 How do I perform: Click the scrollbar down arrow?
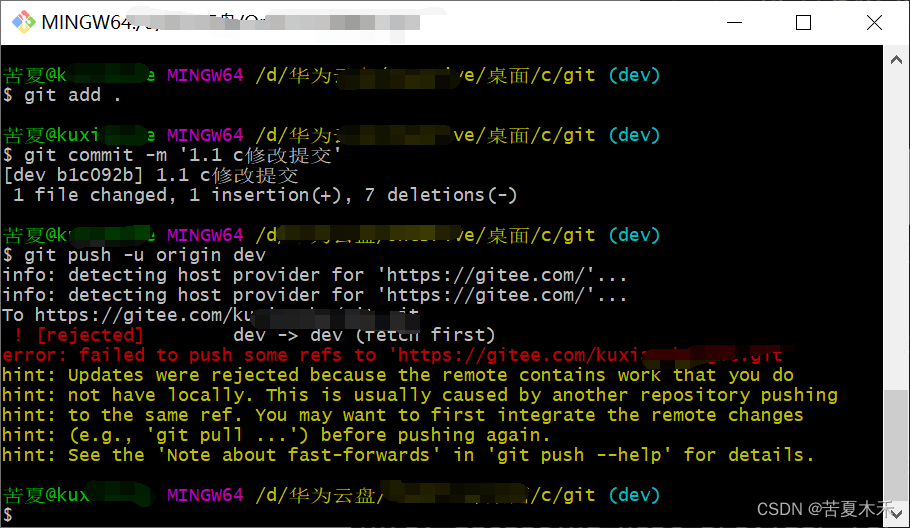[896, 514]
